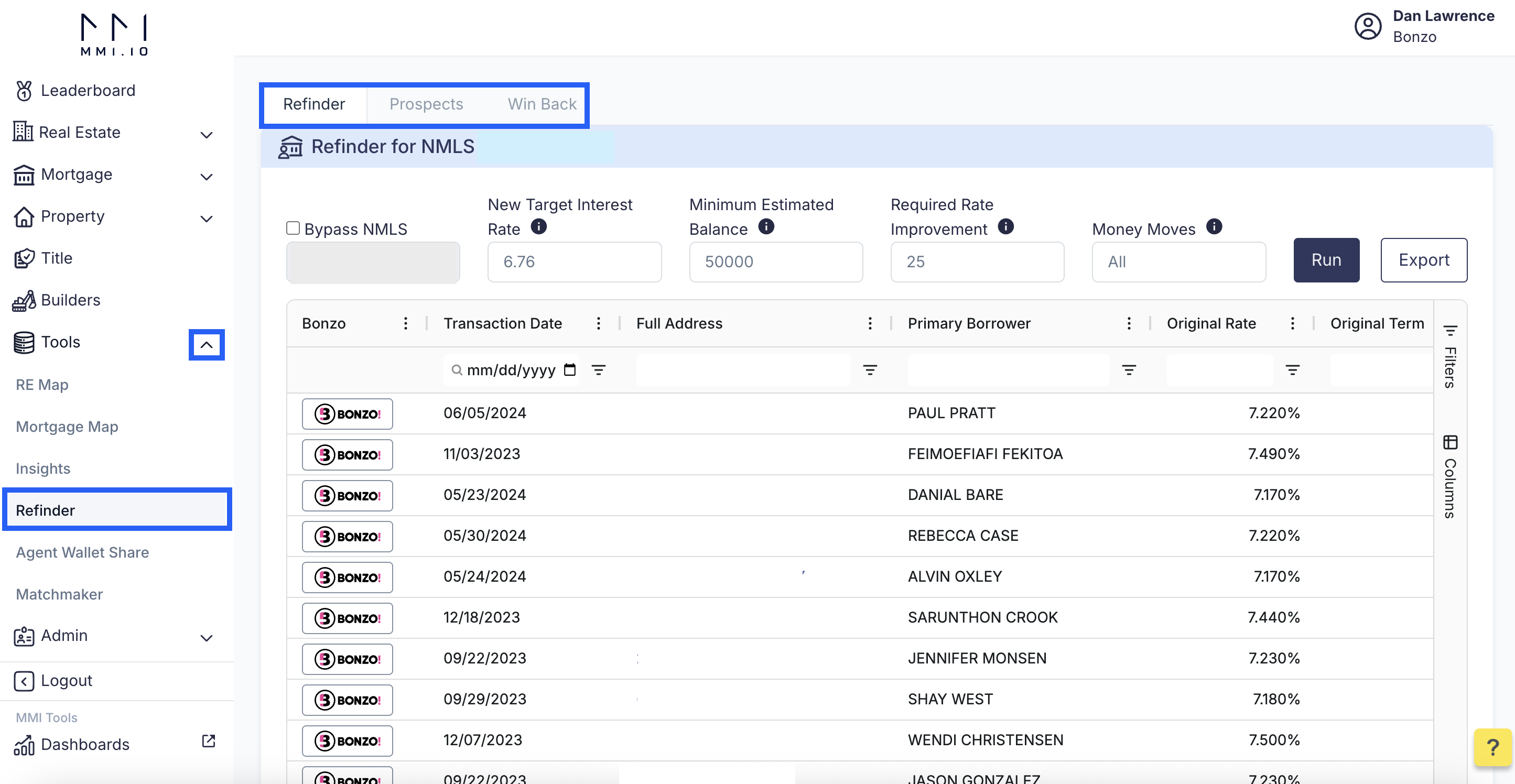The height and width of the screenshot is (784, 1515).
Task: Click the Admin badge icon
Action: 24,636
